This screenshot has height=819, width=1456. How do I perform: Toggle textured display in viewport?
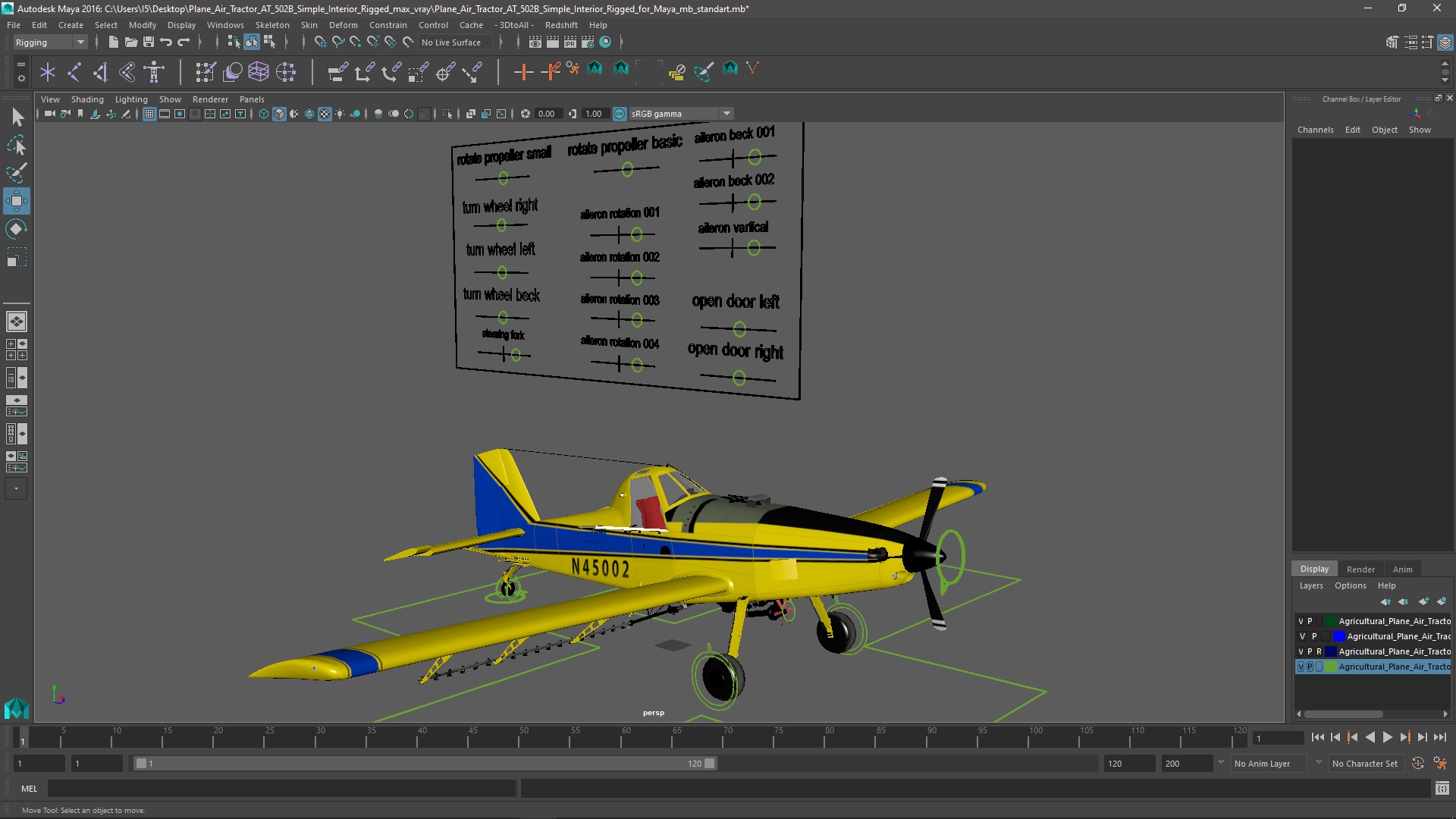click(325, 114)
